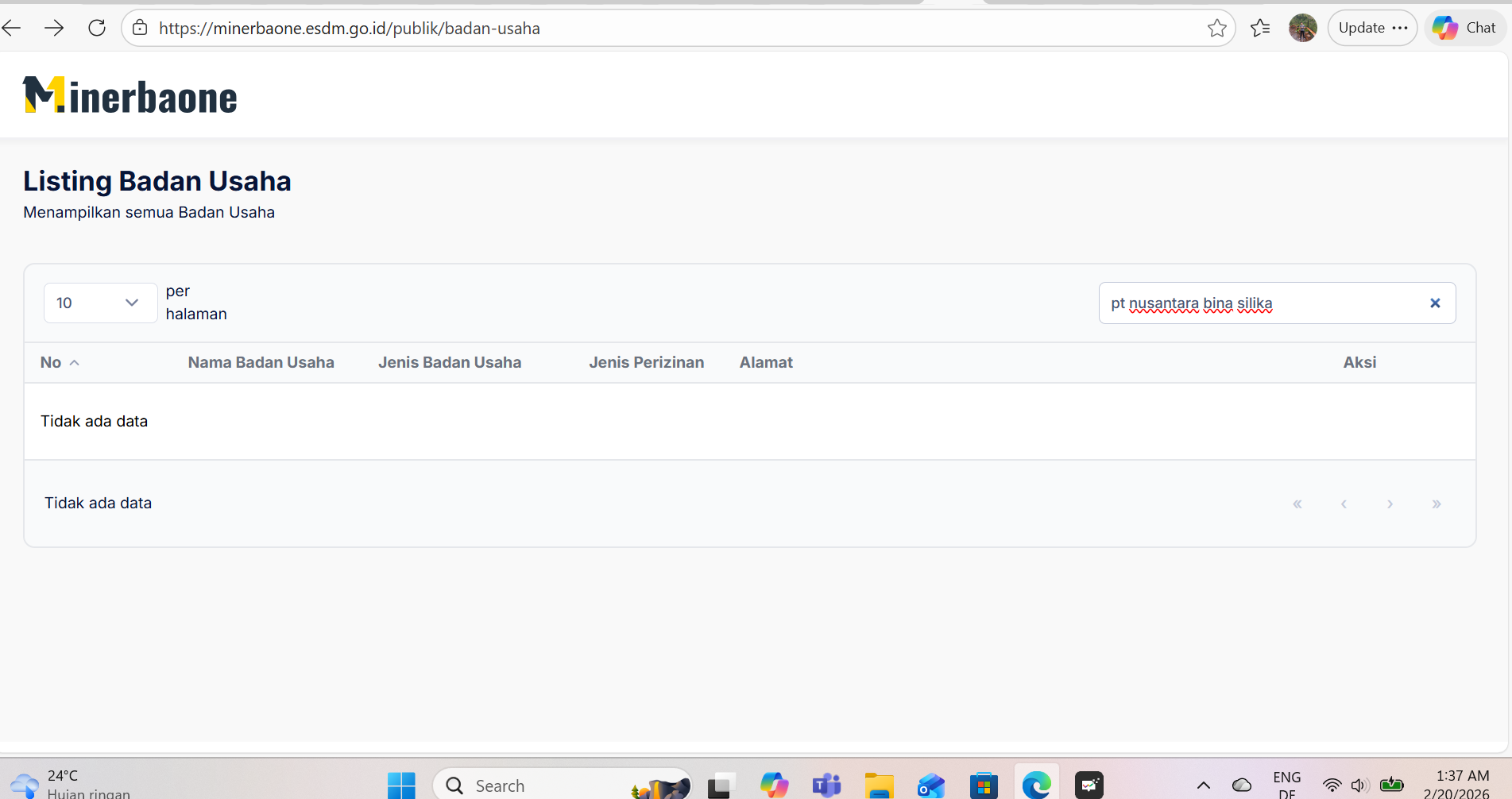
Task: Go to the Minerbaone home logo
Action: [x=130, y=95]
